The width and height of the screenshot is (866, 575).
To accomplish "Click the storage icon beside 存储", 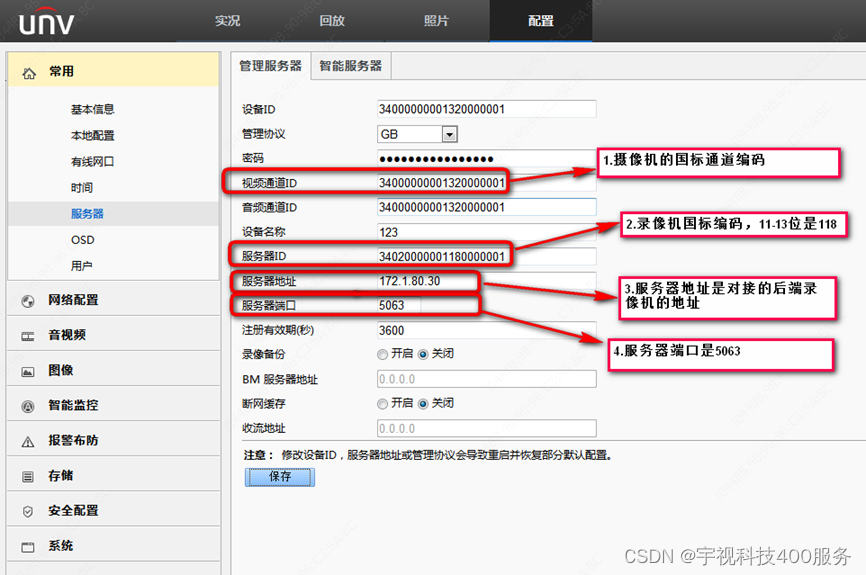I will [28, 476].
